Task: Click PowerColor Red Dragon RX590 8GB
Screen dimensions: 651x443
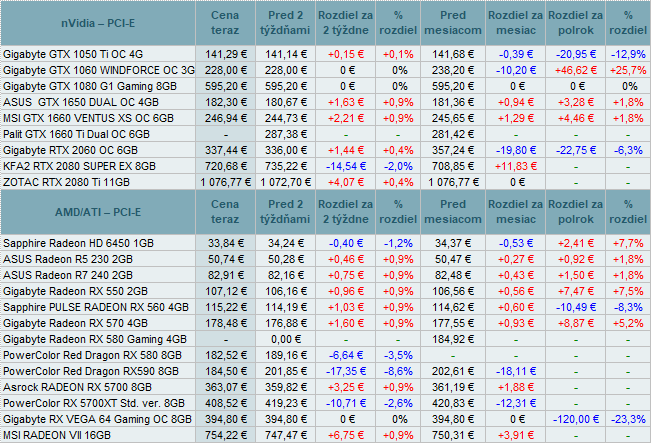Action: [x=91, y=371]
